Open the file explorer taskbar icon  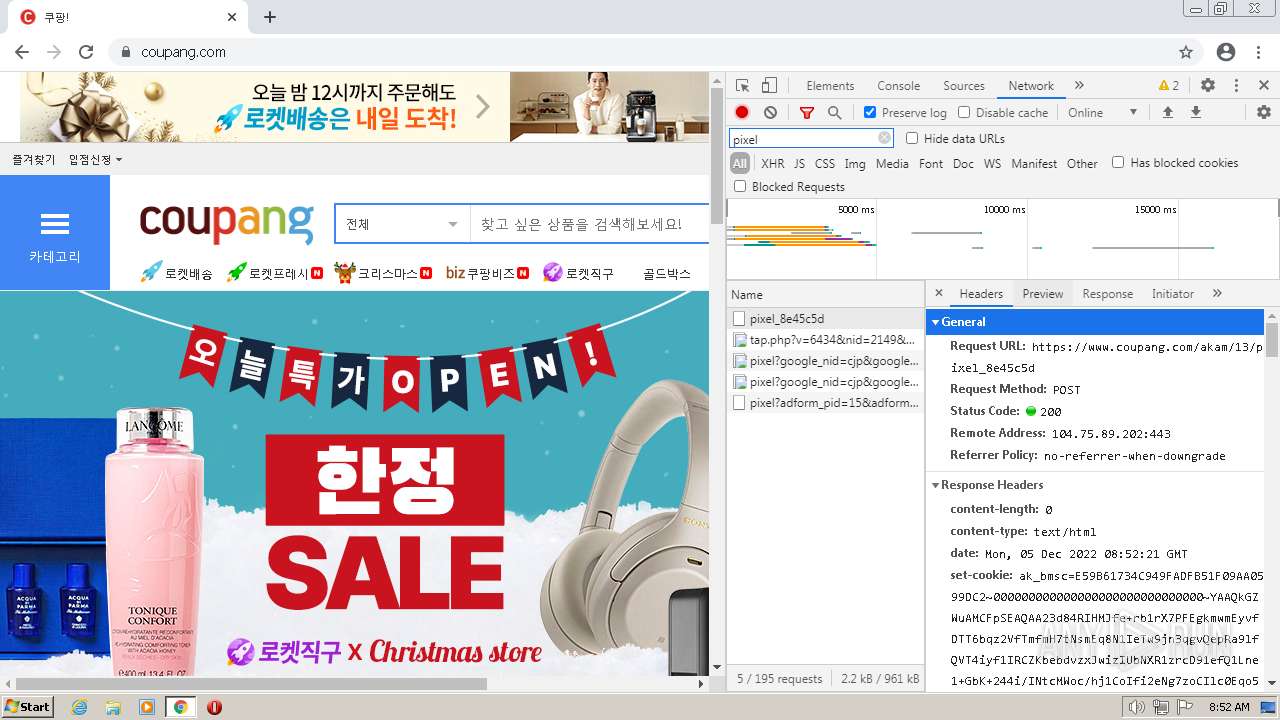113,707
